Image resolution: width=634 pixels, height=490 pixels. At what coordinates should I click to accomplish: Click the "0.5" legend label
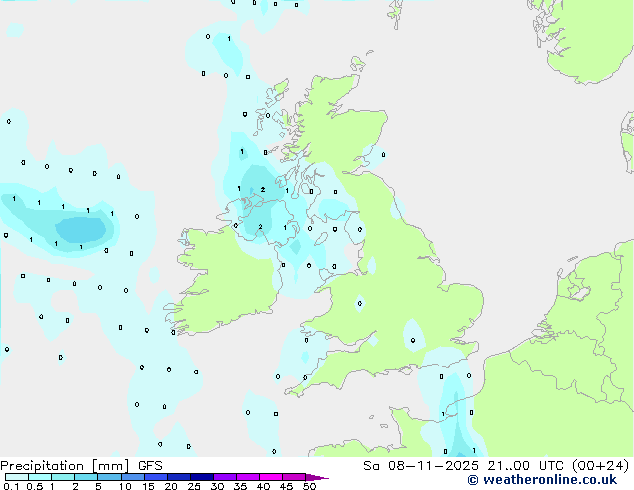coord(35,486)
